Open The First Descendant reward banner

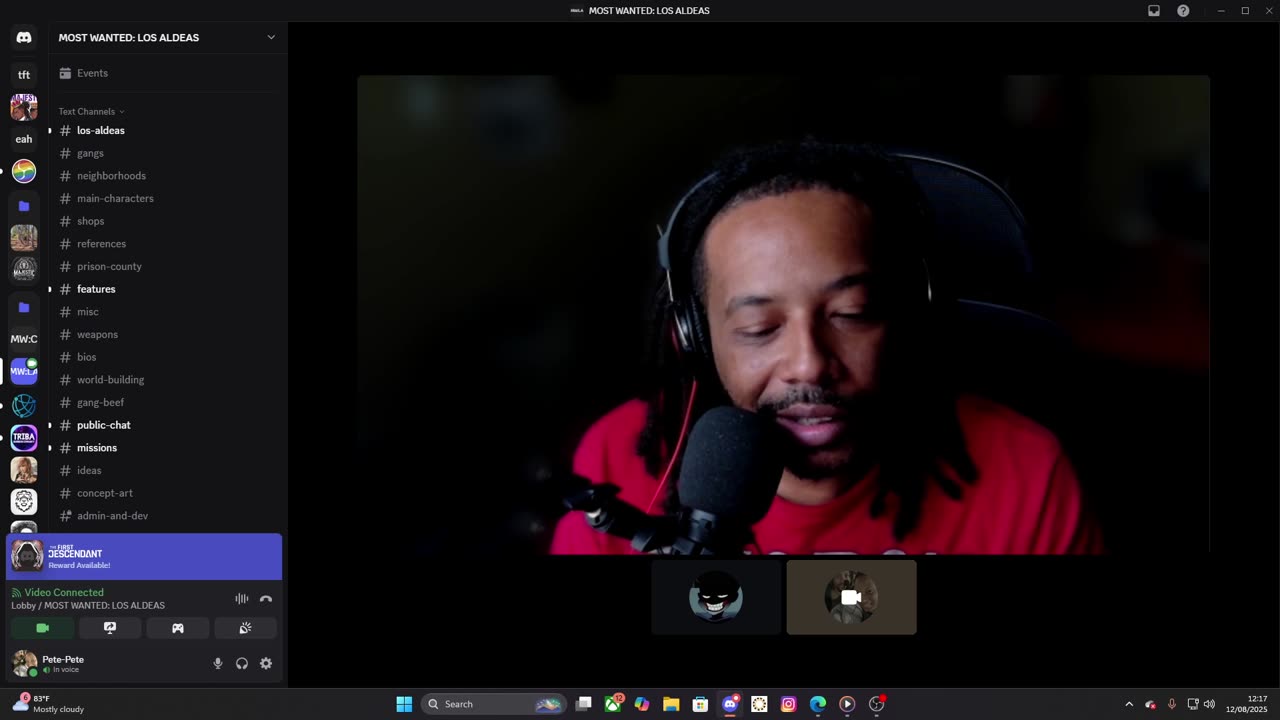[144, 557]
